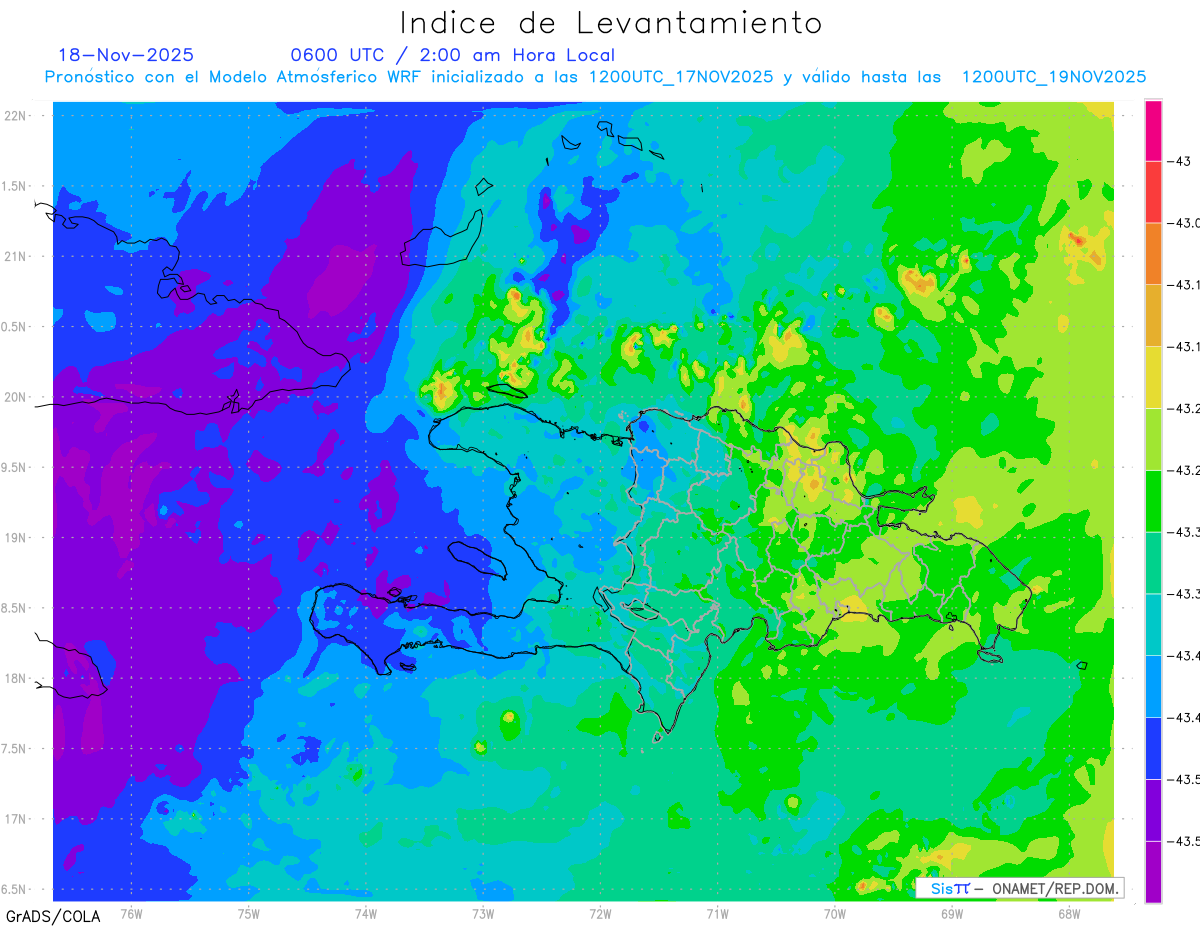Click '0600 UTC / 2:00 am Hora Local'
This screenshot has width=1200, height=927.
[x=453, y=55]
